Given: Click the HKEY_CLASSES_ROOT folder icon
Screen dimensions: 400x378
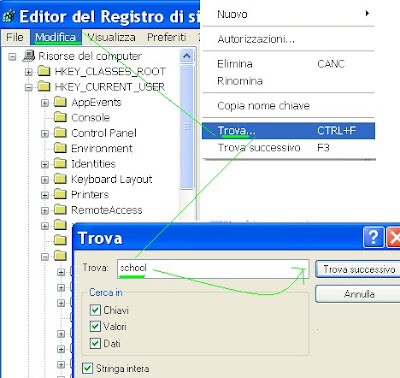Looking at the screenshot, I should (44, 71).
